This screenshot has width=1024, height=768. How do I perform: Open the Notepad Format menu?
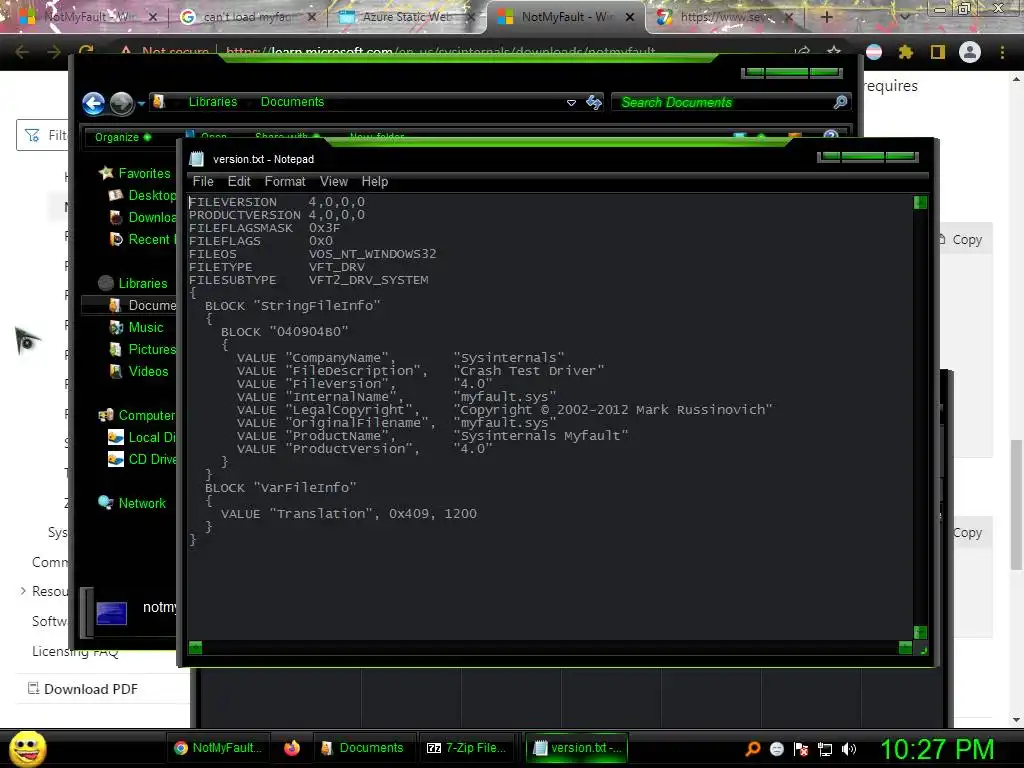click(x=285, y=182)
